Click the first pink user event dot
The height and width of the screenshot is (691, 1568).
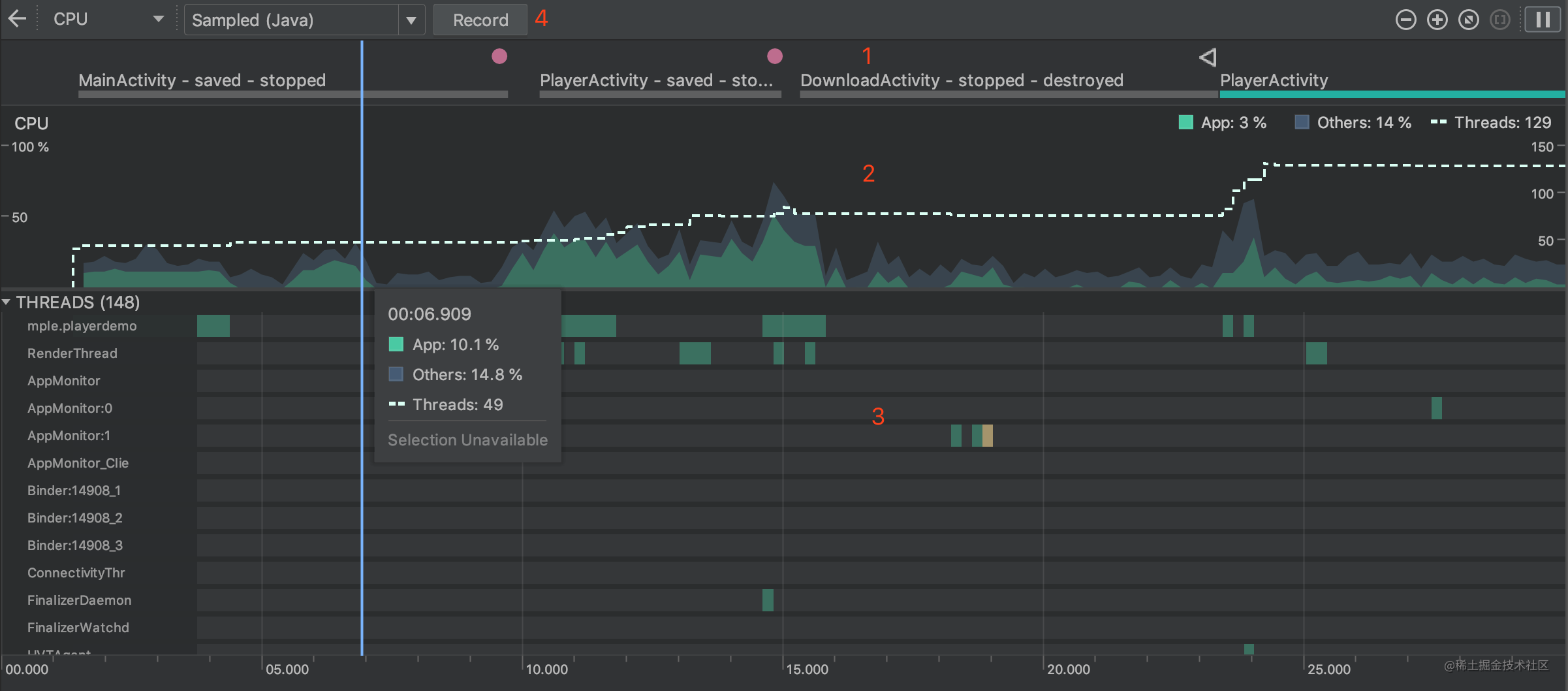[499, 56]
